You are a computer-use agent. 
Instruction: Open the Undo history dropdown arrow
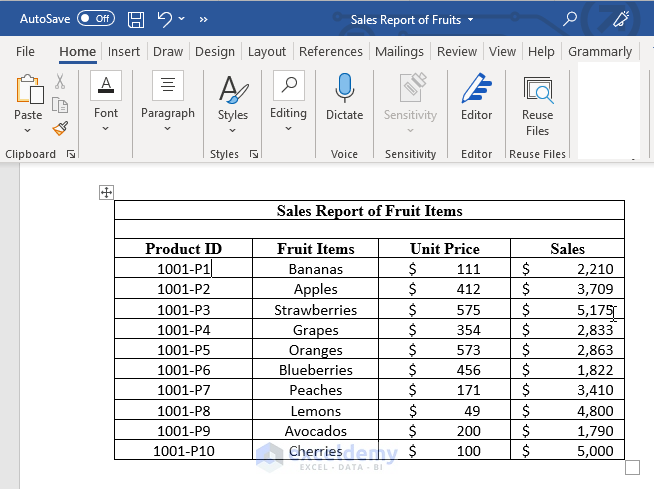[x=181, y=19]
